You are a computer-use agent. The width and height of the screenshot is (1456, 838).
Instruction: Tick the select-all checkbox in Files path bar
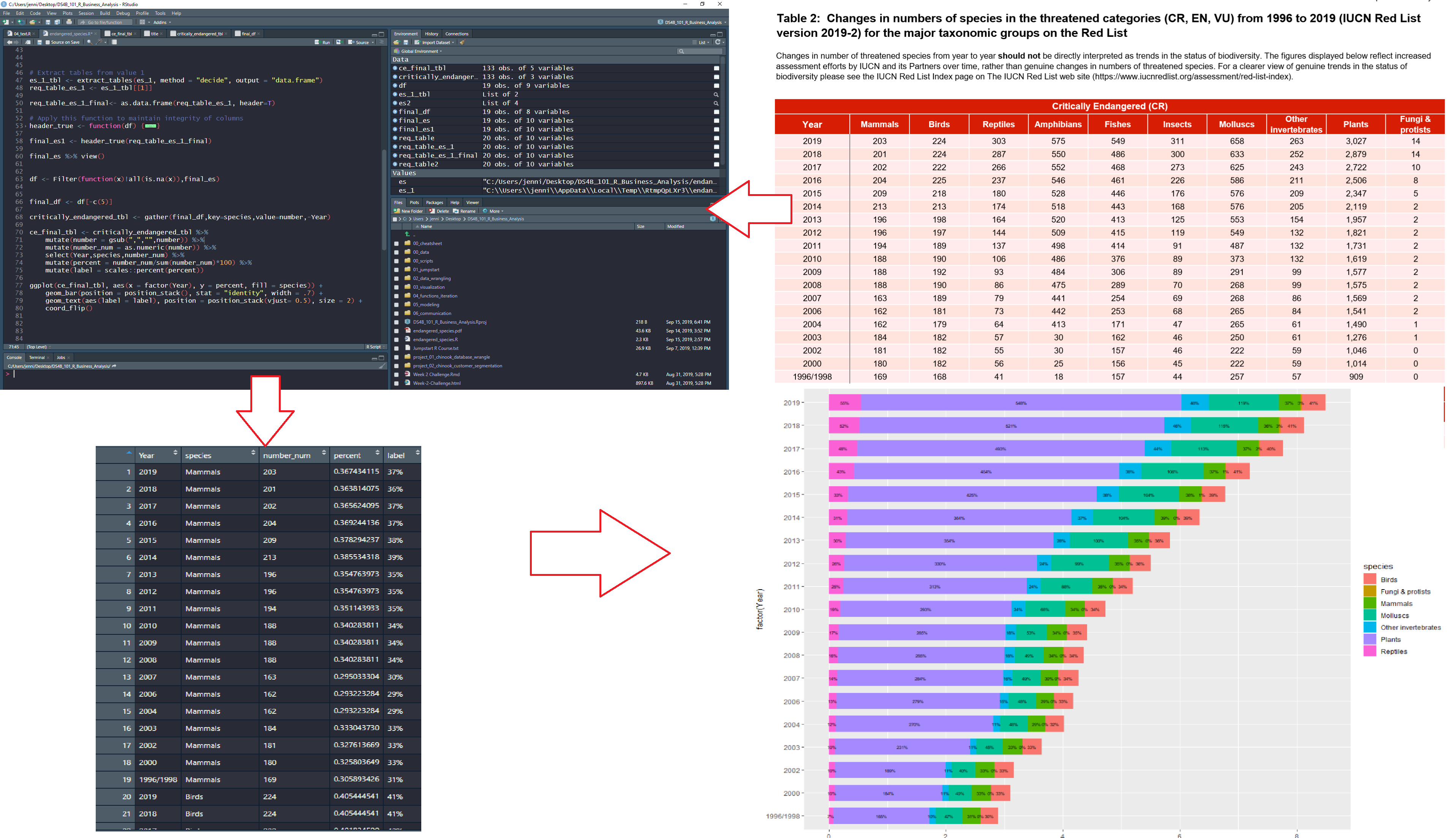pyautogui.click(x=395, y=219)
